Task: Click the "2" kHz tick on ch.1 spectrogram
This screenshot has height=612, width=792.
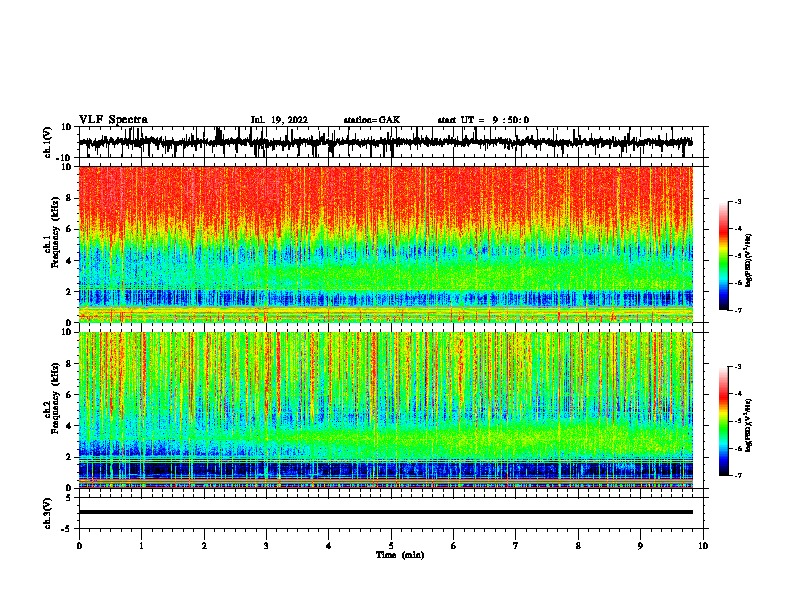Action: [69, 292]
